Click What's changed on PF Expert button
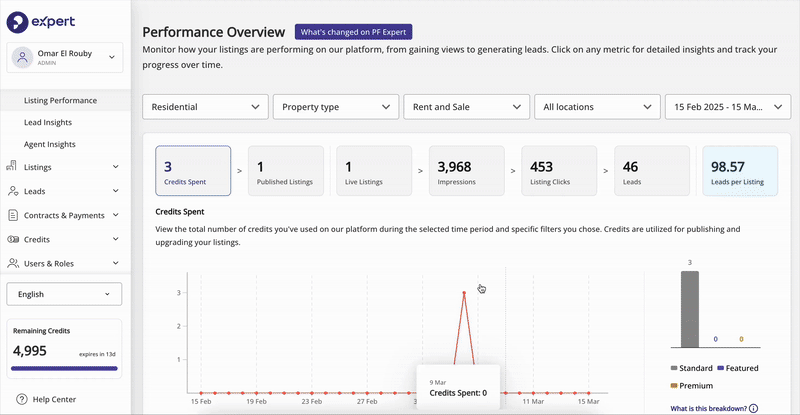Screen dimensions: 800x415 click(x=354, y=32)
